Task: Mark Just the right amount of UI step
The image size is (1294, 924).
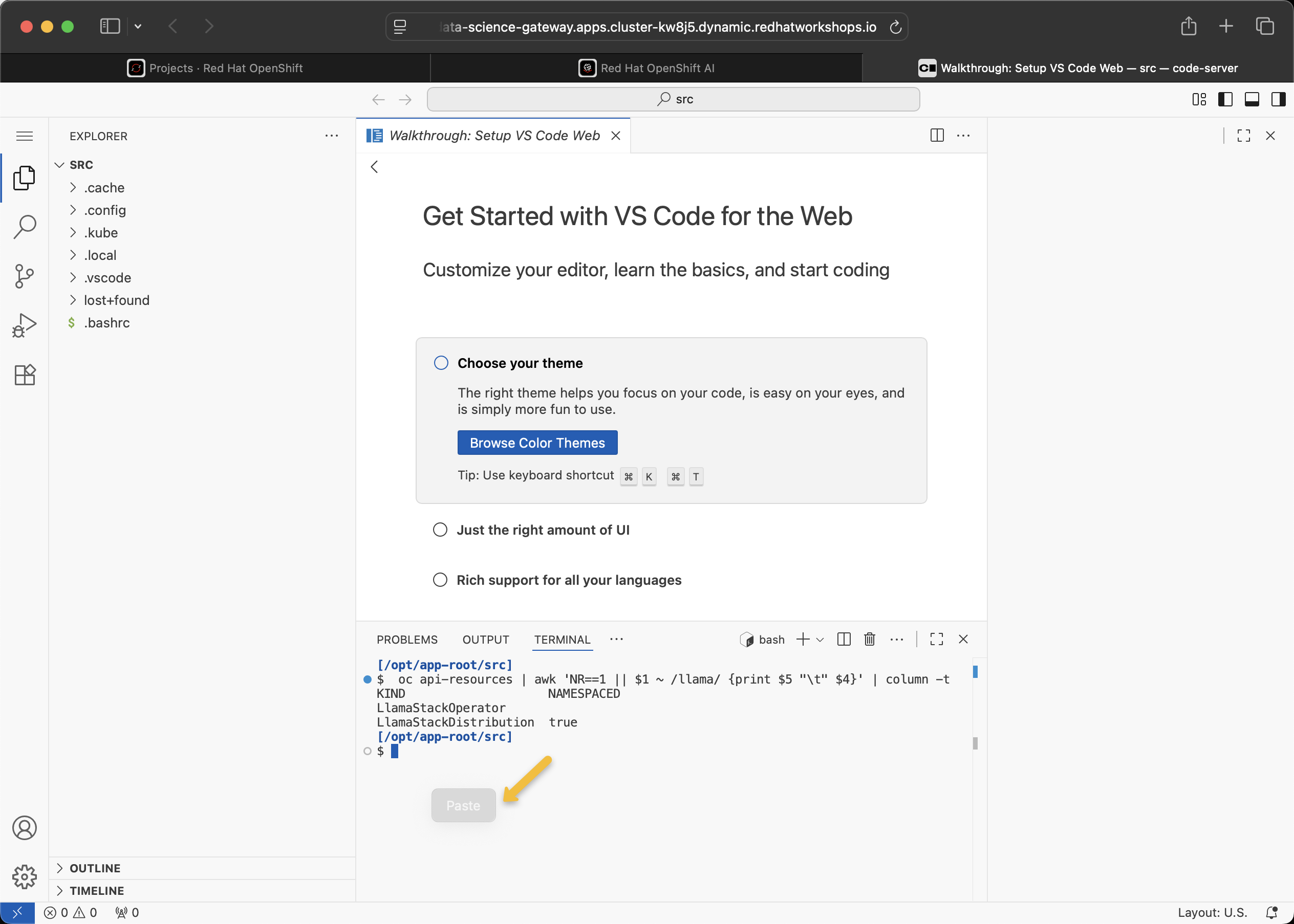Action: pos(440,530)
